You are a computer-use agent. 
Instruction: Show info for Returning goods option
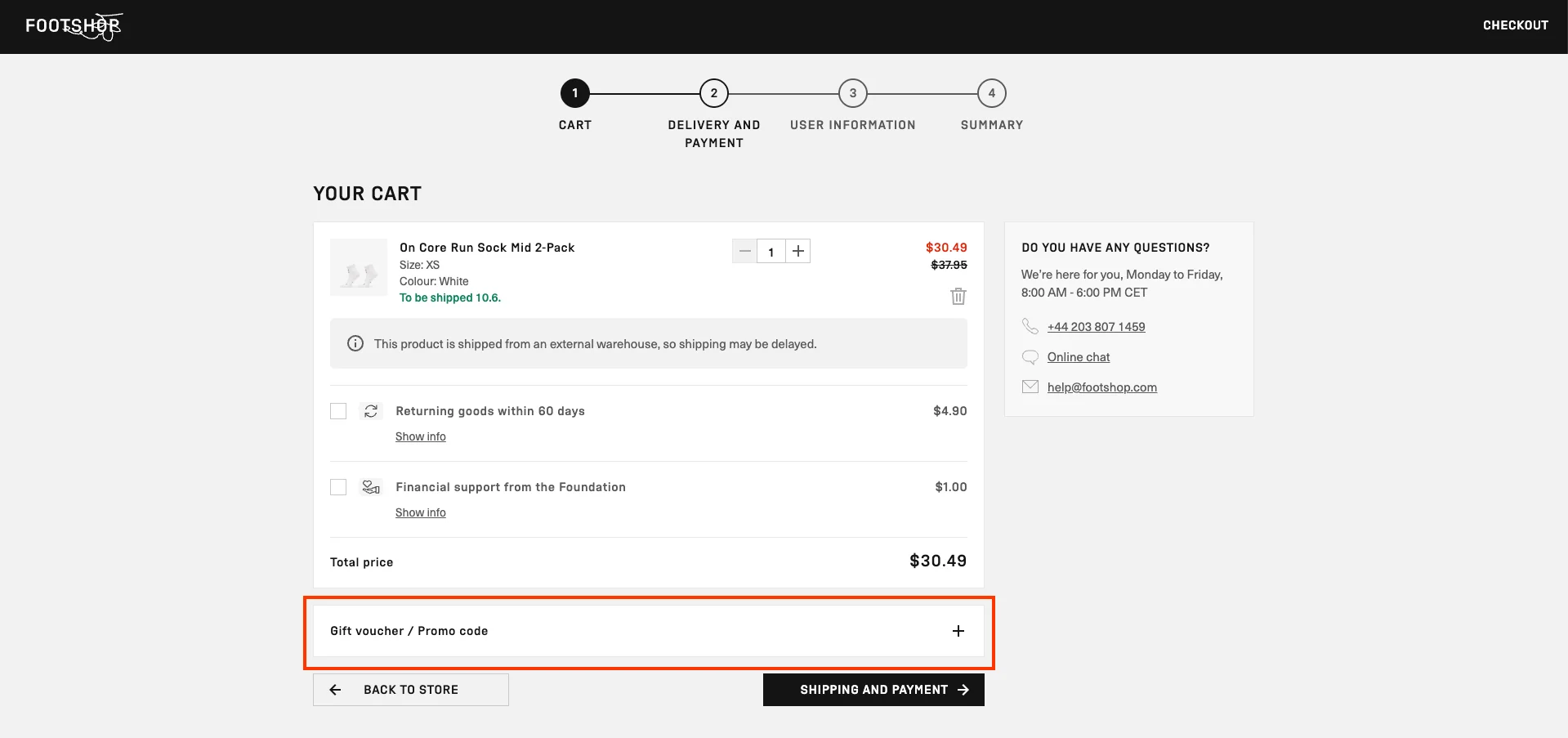(x=421, y=436)
